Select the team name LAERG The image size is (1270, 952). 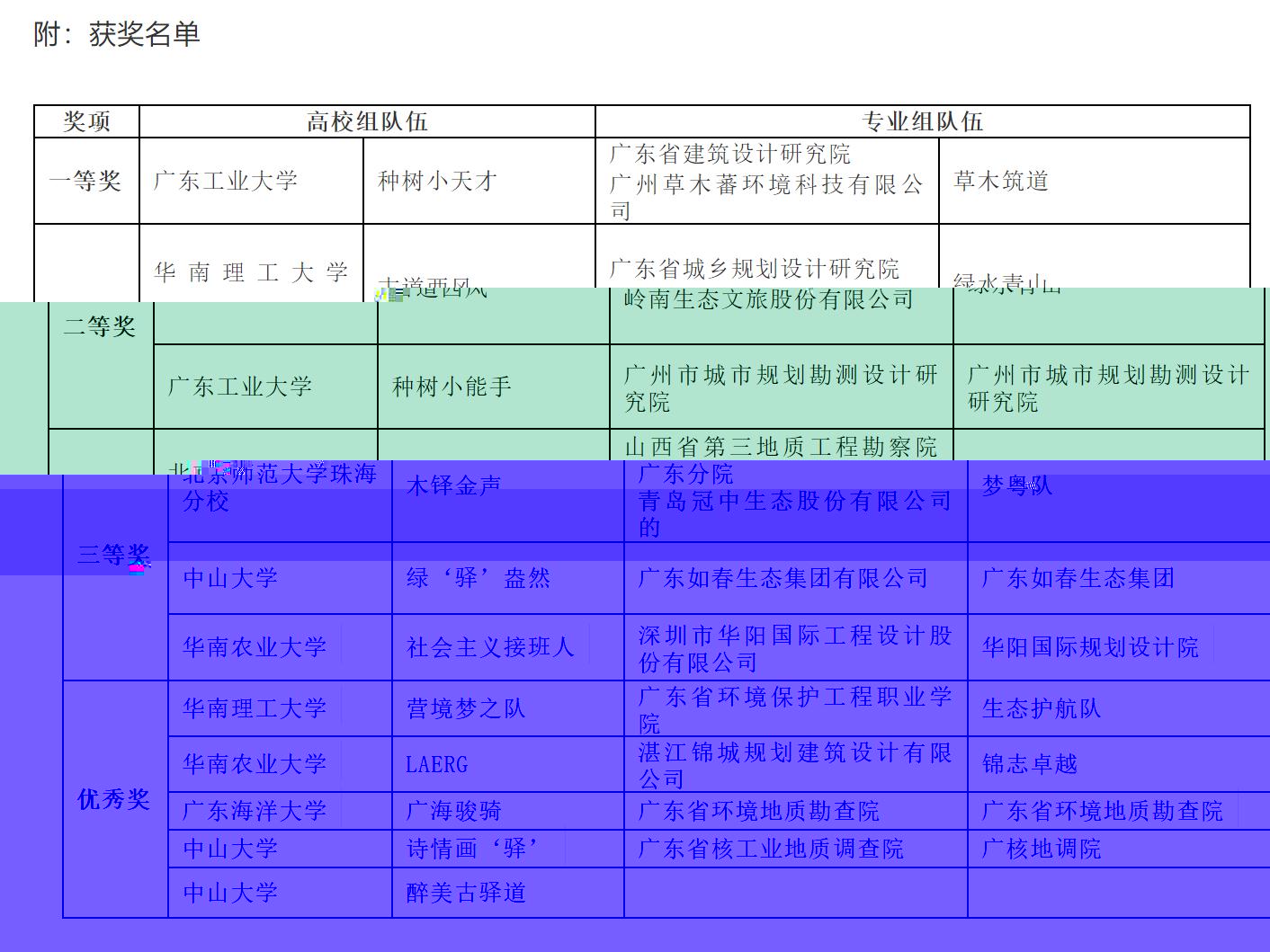tap(437, 764)
